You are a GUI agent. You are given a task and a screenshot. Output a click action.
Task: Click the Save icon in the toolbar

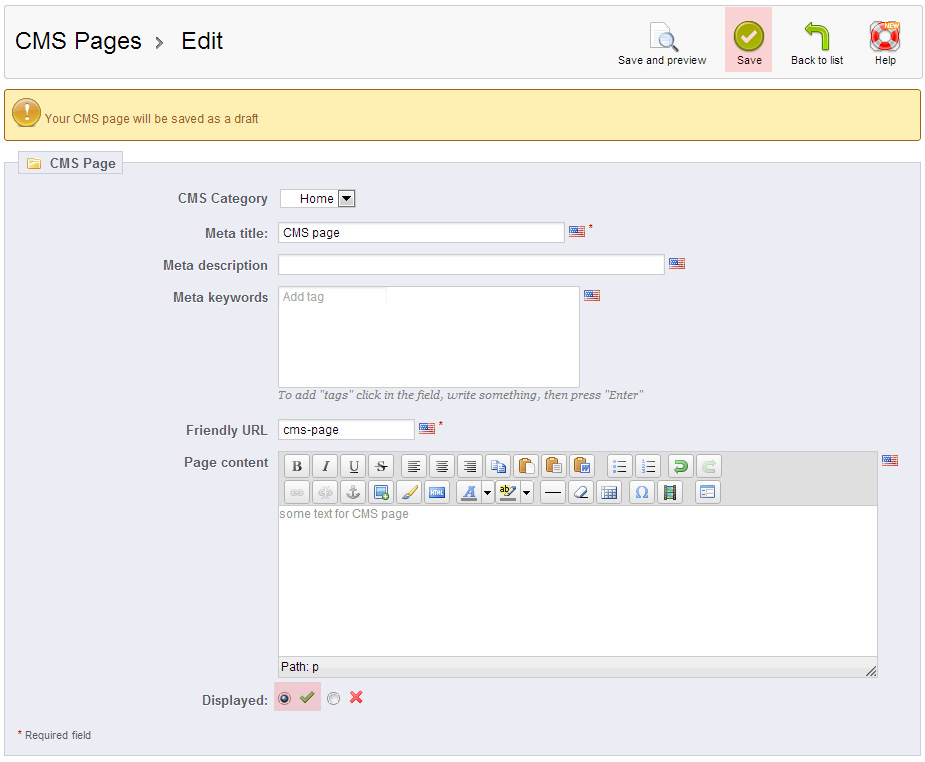coord(748,38)
